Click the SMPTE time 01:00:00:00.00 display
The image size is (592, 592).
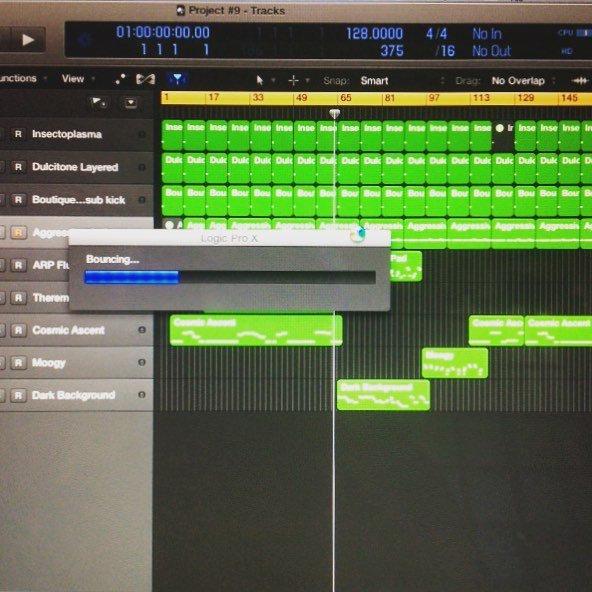coord(163,32)
